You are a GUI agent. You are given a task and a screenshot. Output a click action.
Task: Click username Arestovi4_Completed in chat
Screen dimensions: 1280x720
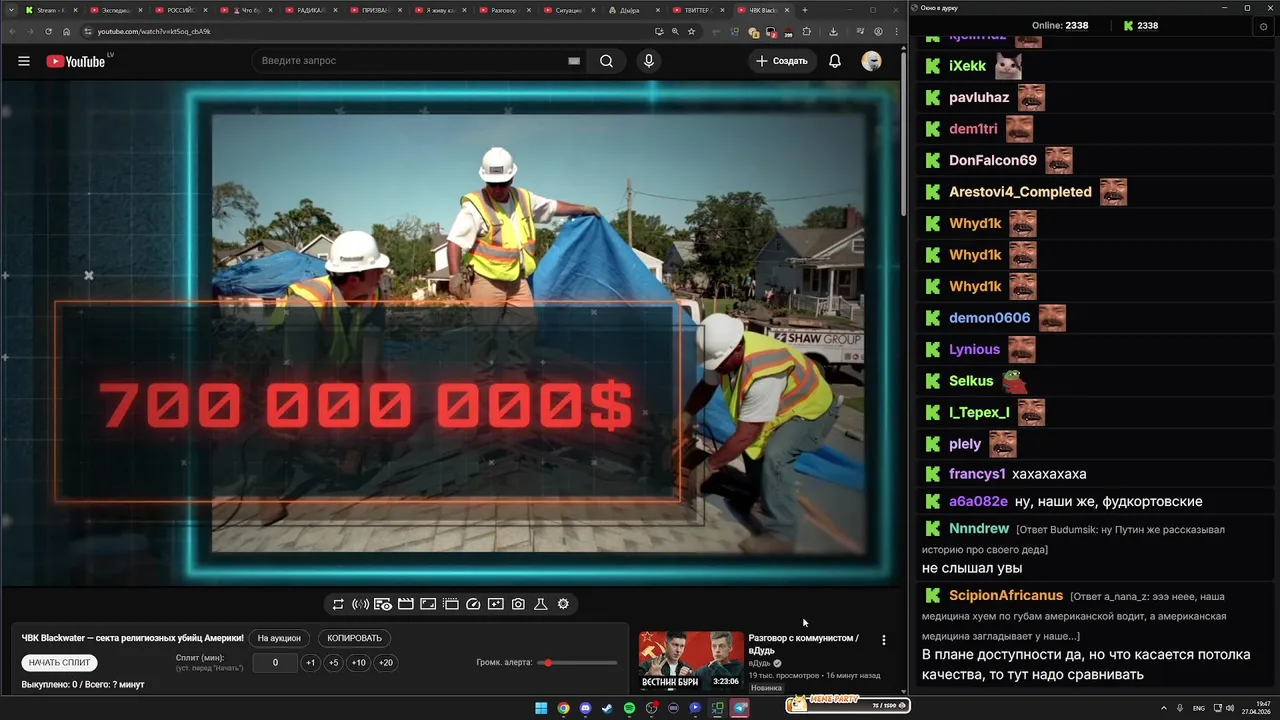point(1020,192)
